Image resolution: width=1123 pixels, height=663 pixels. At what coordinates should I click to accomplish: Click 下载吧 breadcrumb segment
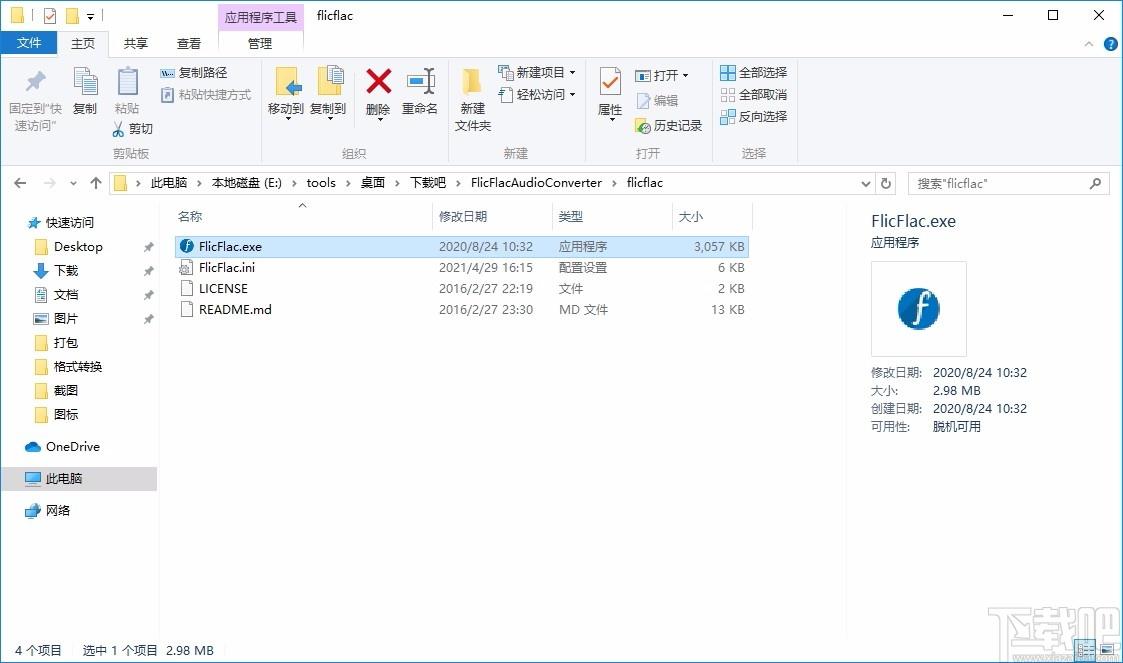pos(428,183)
